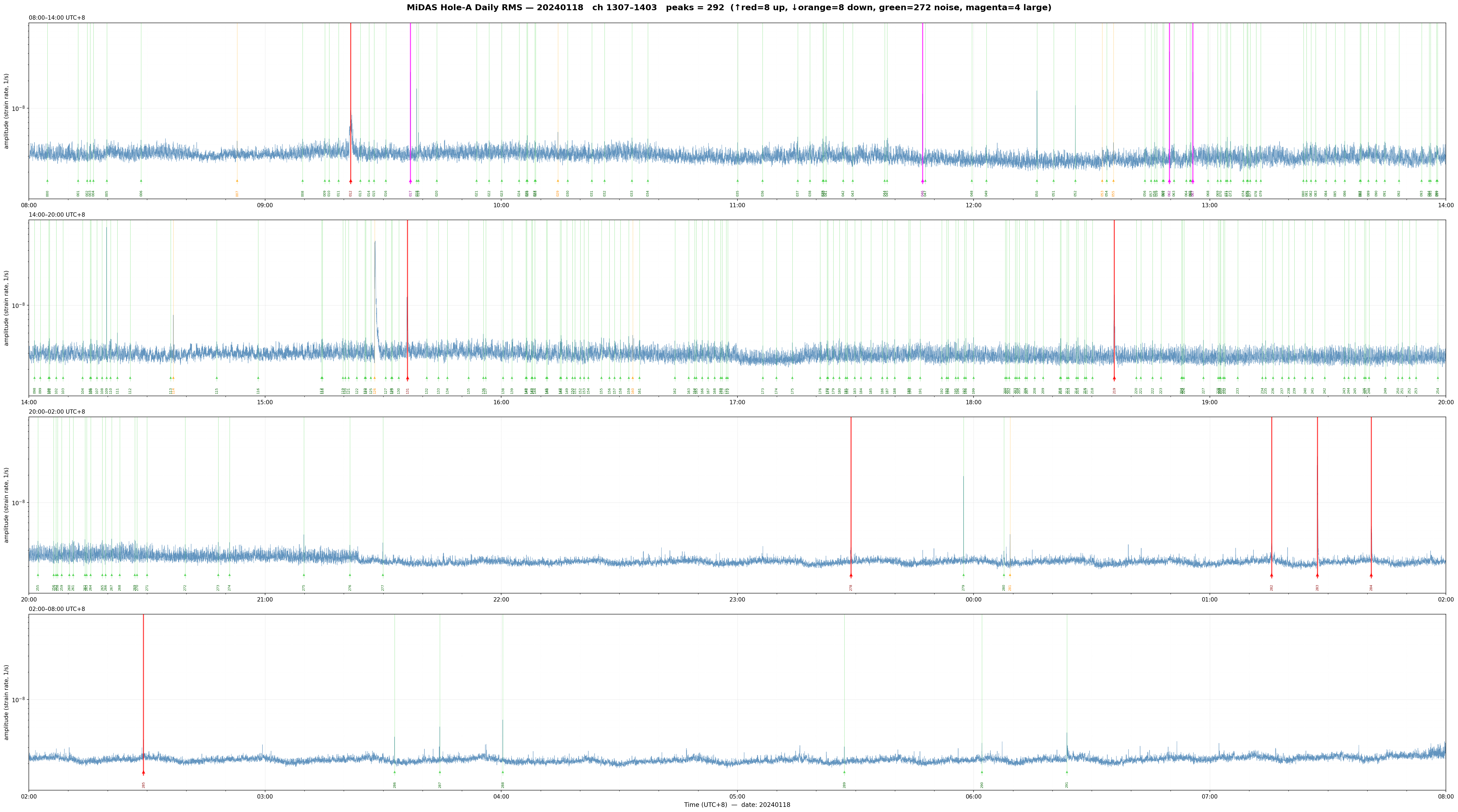Click the red triangle marker of peak 284
Image resolution: width=1458 pixels, height=812 pixels.
pyautogui.click(x=1371, y=575)
